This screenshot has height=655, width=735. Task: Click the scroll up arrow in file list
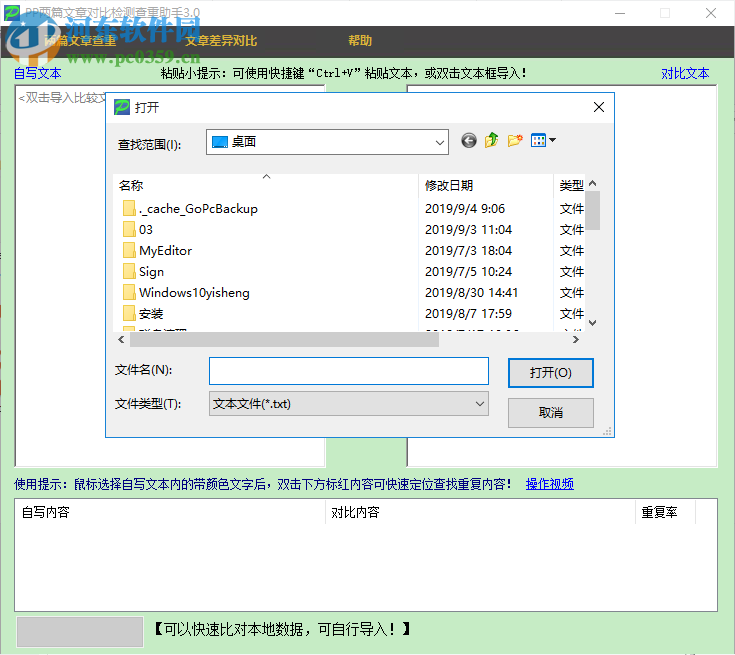pos(592,183)
